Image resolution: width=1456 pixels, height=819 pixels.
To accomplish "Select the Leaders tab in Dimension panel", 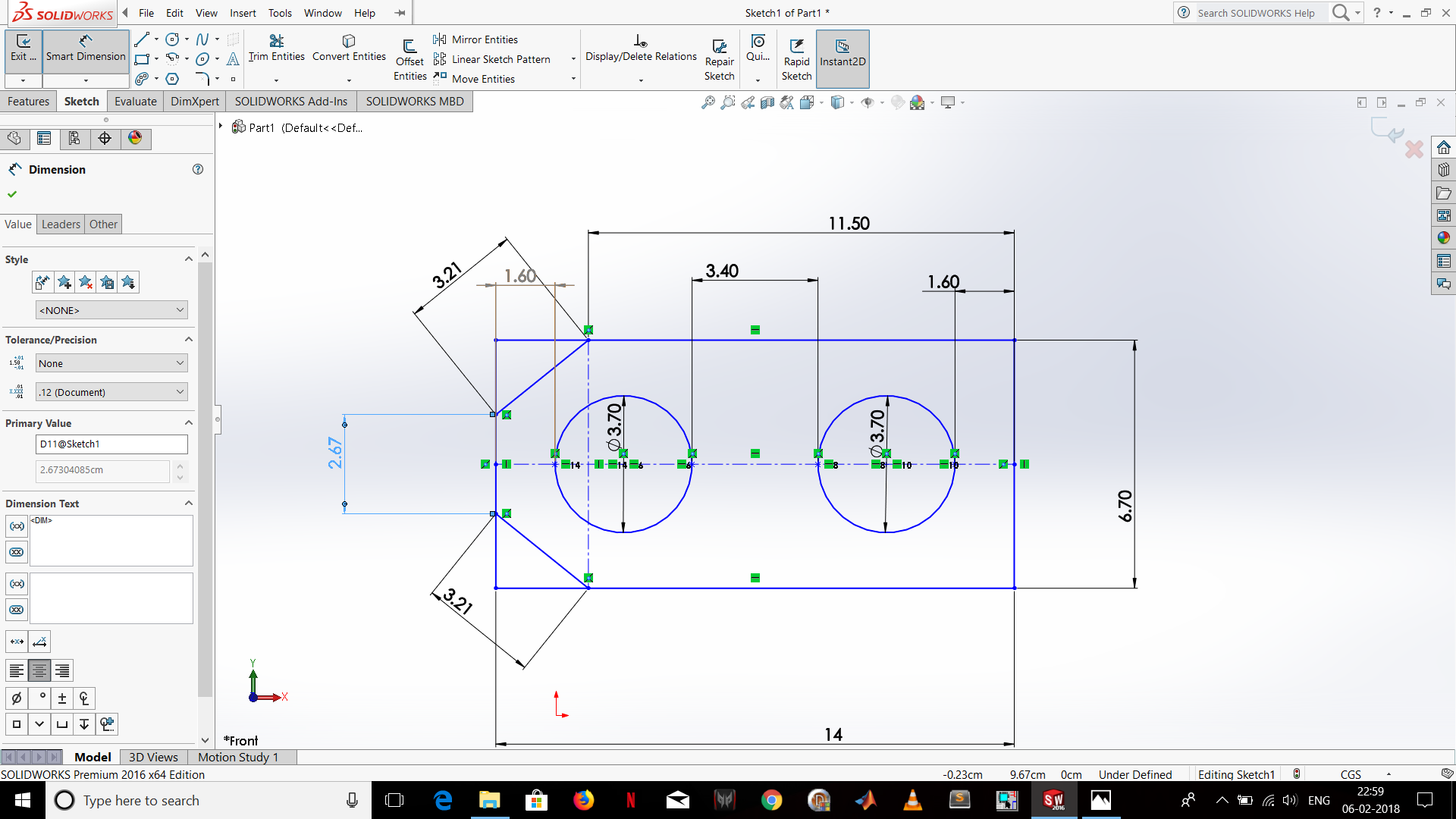I will click(x=60, y=223).
